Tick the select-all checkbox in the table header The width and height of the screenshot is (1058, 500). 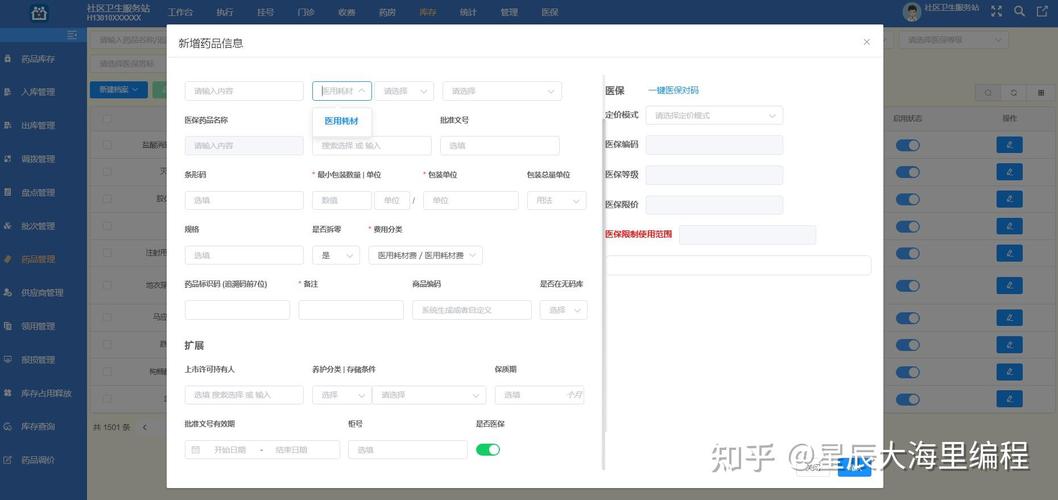[x=107, y=119]
